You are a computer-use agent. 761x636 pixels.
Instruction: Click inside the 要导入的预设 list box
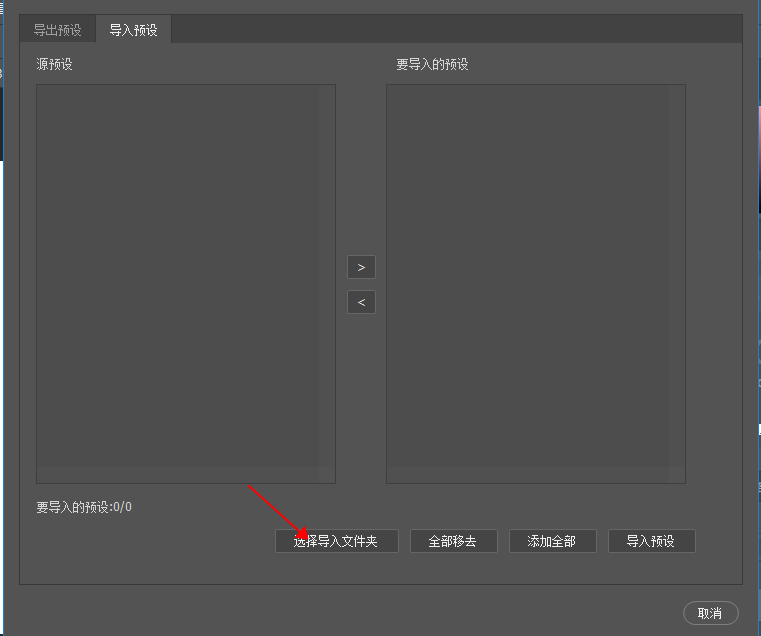click(x=536, y=284)
